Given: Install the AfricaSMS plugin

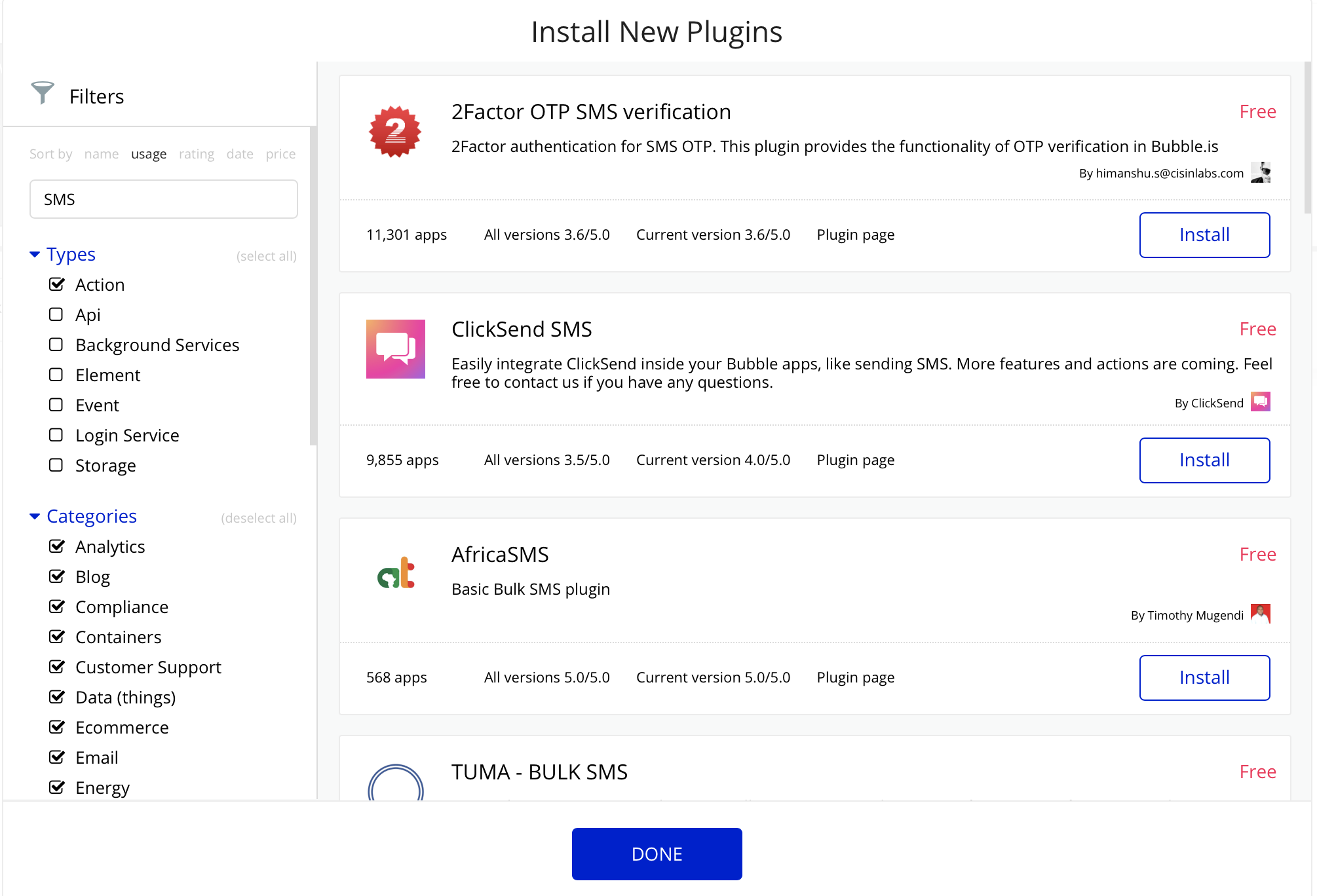Looking at the screenshot, I should 1204,678.
